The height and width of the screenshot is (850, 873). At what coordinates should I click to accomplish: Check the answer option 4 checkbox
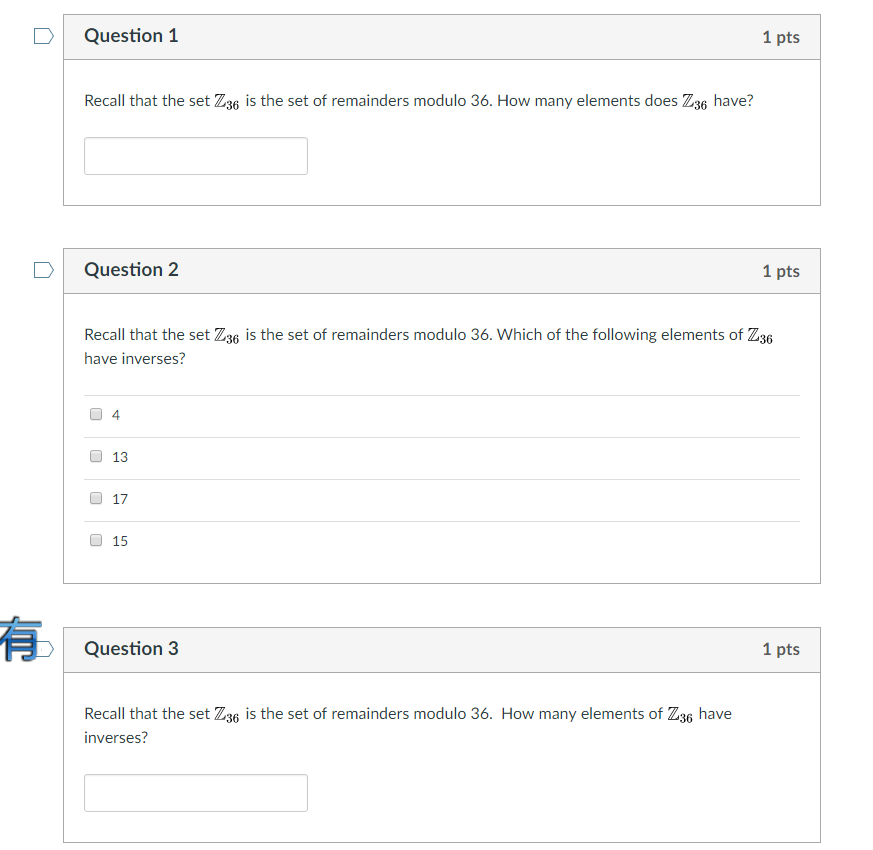96,414
